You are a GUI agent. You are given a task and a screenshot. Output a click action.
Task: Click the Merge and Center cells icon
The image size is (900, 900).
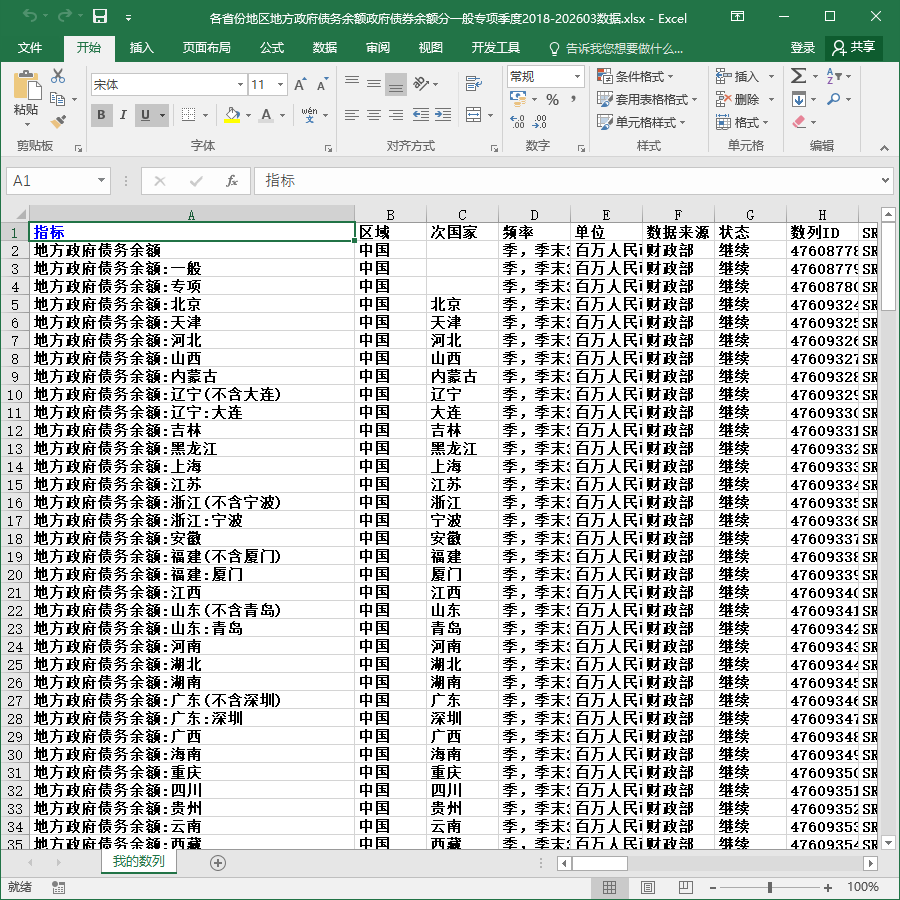pyautogui.click(x=474, y=115)
